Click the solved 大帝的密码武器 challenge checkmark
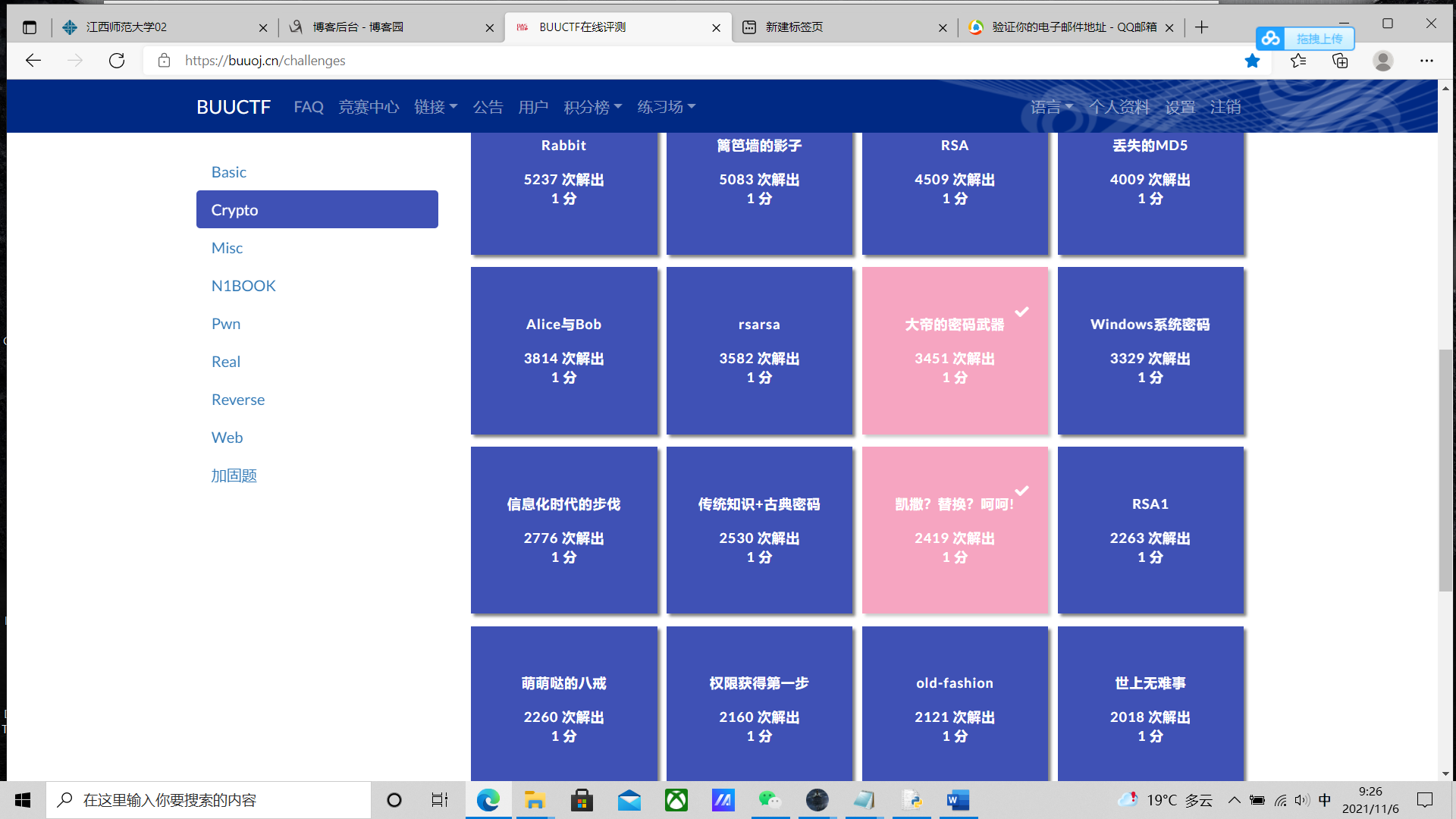 pyautogui.click(x=1021, y=312)
